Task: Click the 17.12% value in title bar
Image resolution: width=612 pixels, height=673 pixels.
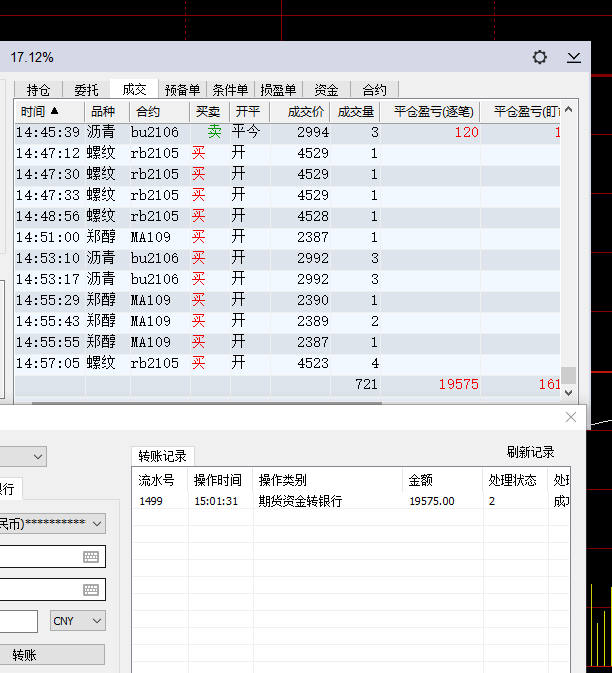Action: [32, 58]
